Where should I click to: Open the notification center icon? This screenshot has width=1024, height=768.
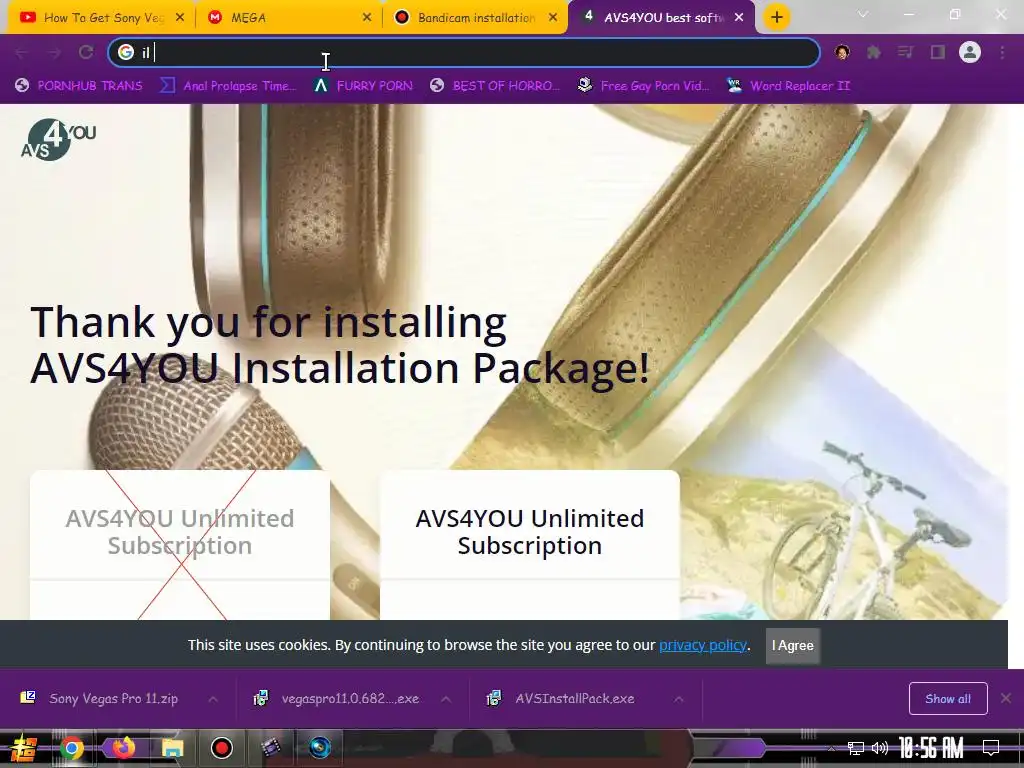point(991,748)
